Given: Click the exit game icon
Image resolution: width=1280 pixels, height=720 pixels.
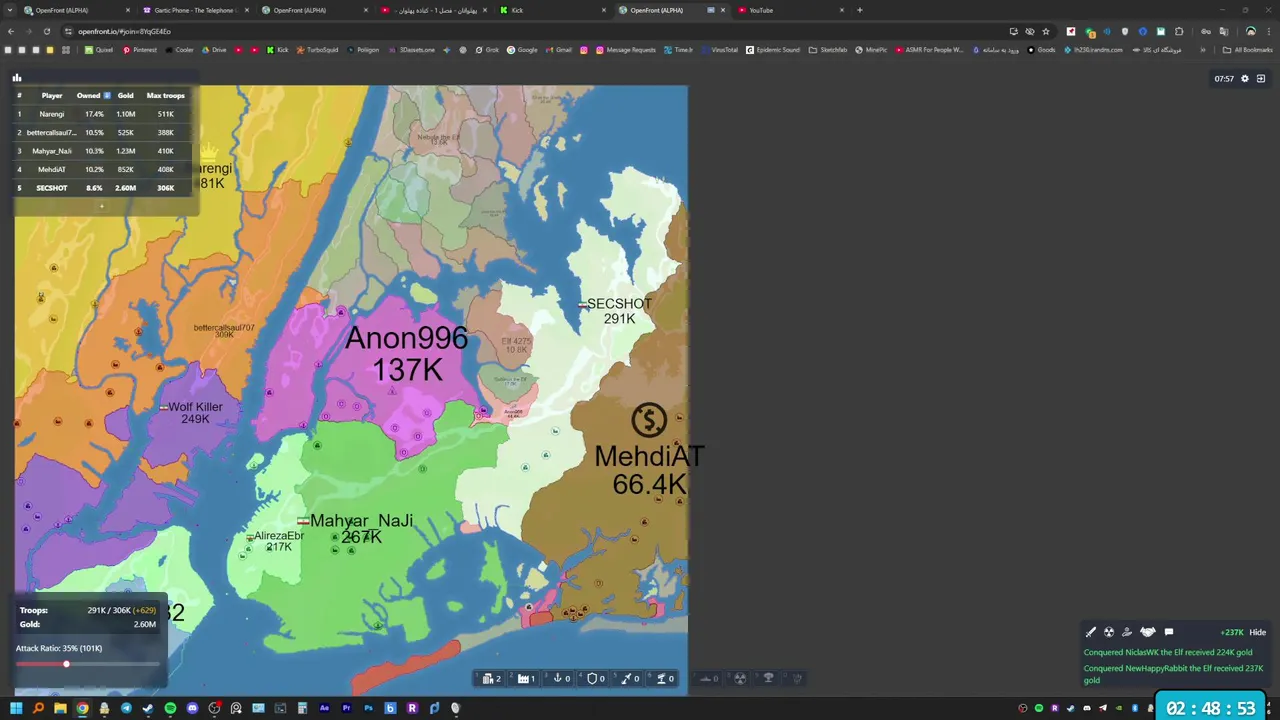Looking at the screenshot, I should [x=1261, y=78].
